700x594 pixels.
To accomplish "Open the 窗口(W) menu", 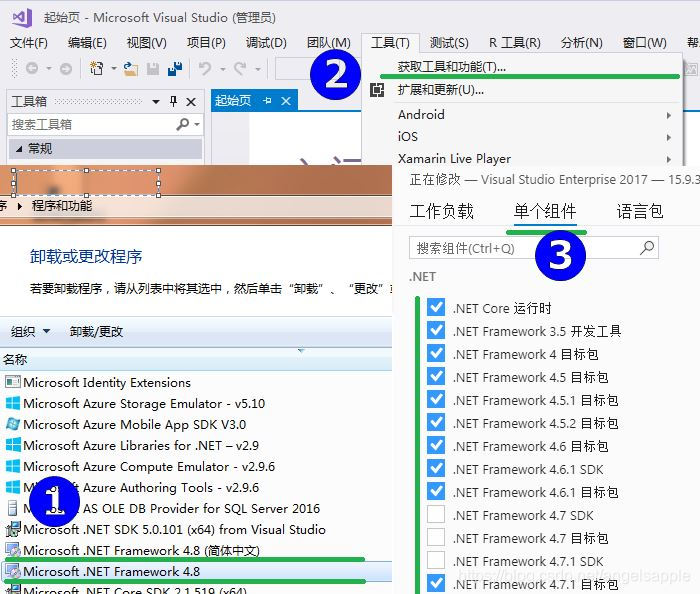I will point(644,43).
